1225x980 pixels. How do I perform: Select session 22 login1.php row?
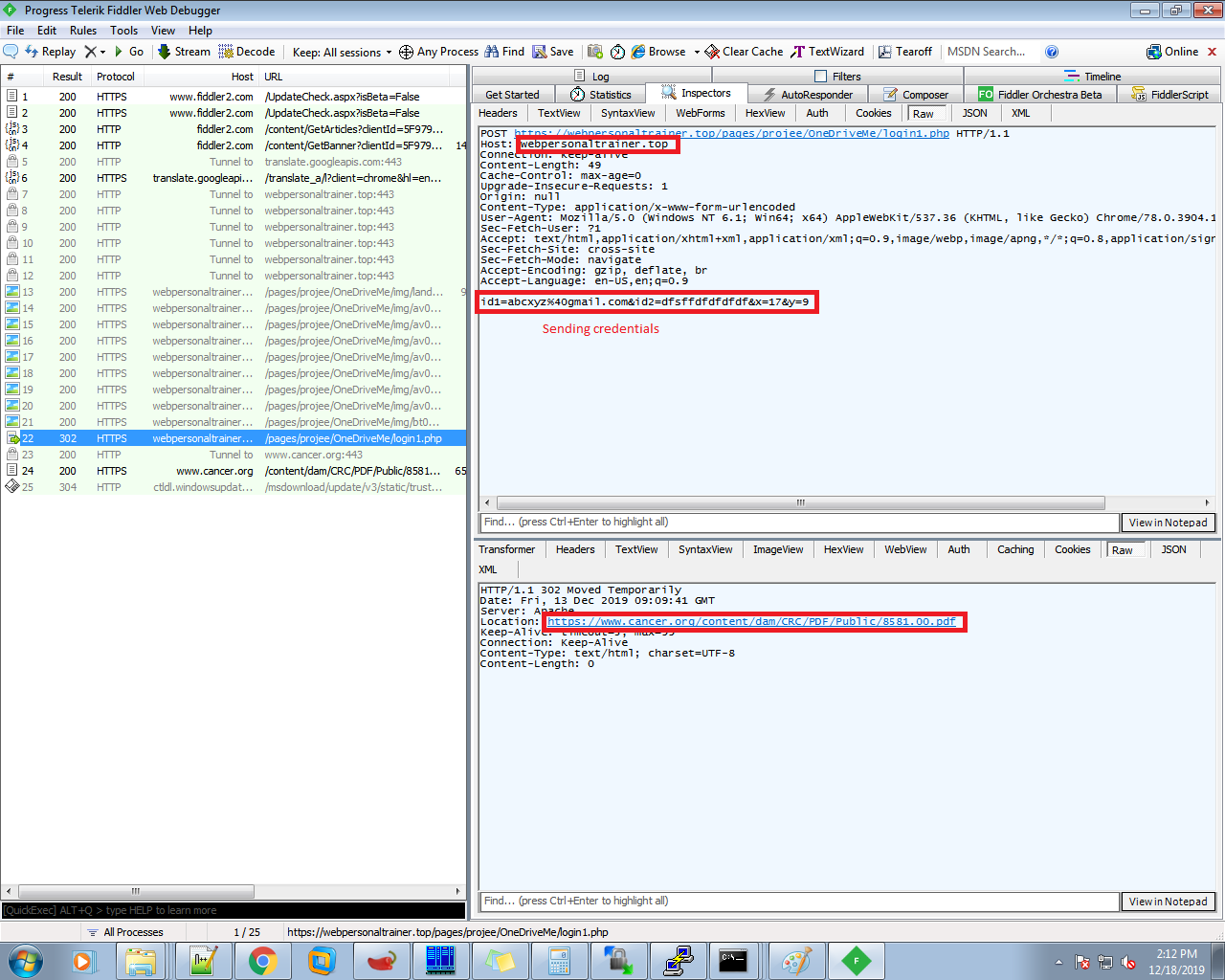pos(234,438)
